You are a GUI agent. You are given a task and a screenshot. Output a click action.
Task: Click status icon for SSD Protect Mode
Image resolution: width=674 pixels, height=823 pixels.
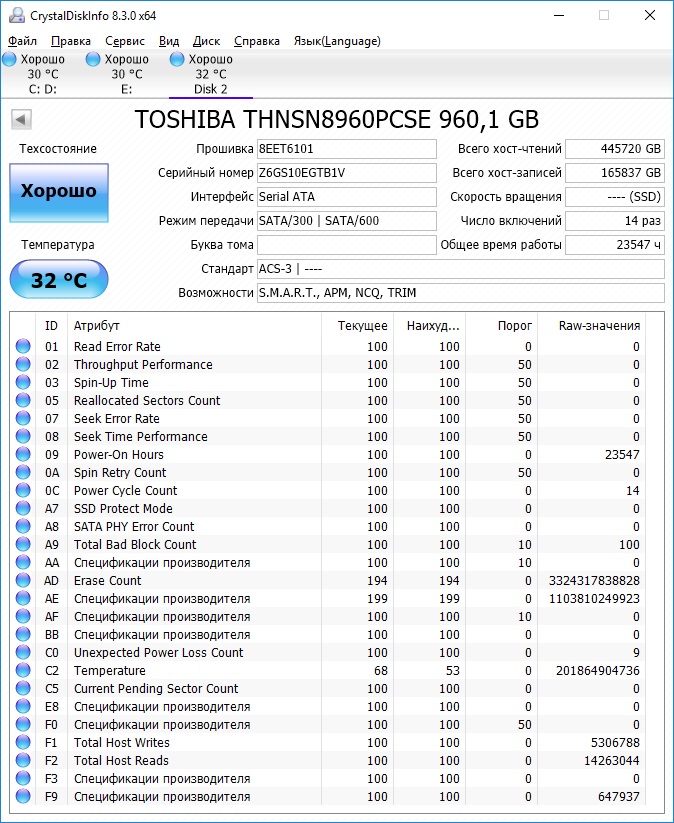(23, 508)
